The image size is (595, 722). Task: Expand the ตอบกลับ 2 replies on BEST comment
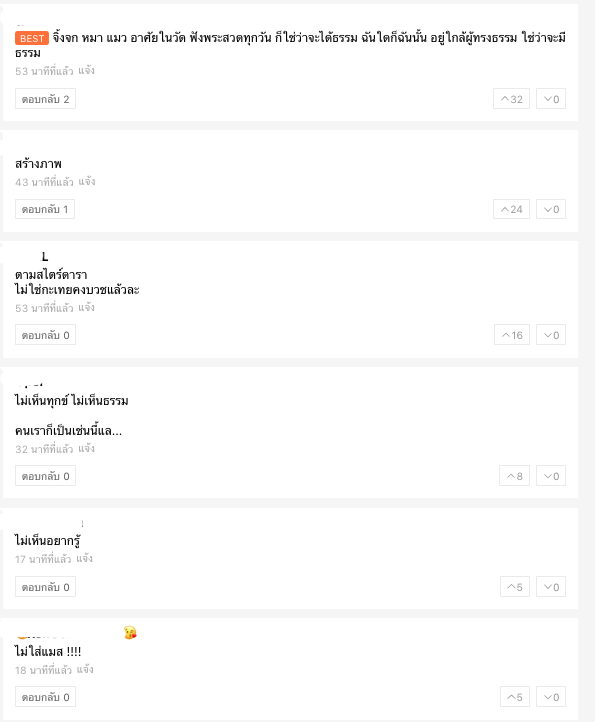(45, 99)
